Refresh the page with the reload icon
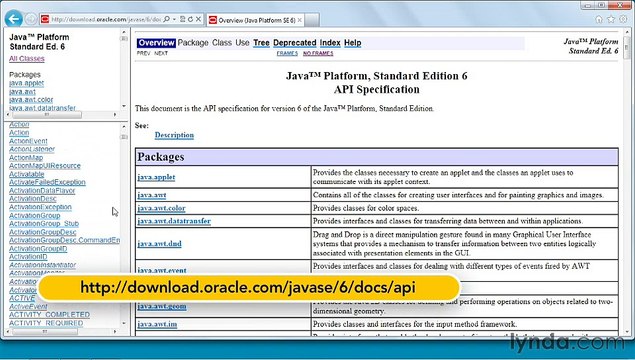 coord(190,19)
